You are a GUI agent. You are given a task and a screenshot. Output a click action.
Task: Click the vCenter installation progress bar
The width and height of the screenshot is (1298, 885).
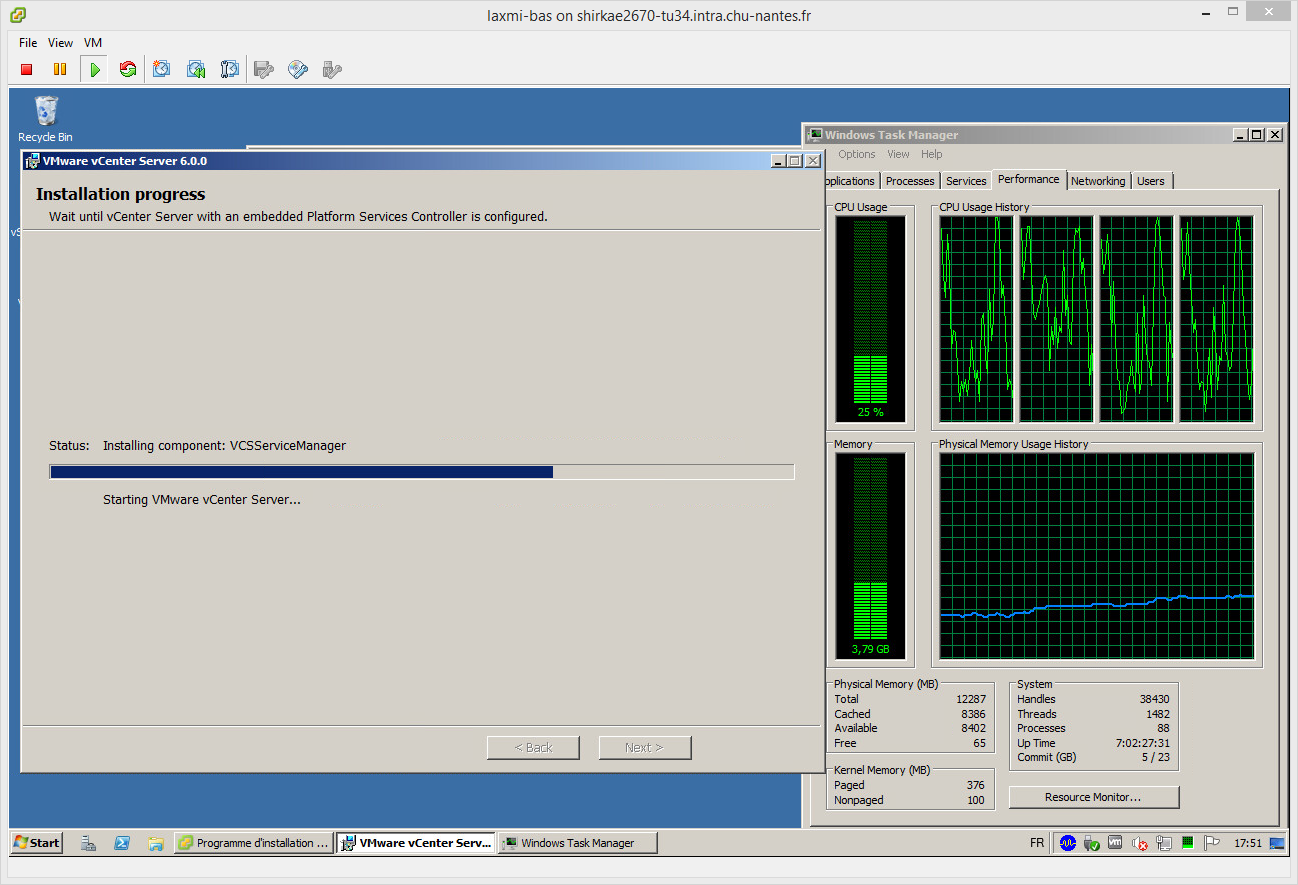click(x=421, y=472)
